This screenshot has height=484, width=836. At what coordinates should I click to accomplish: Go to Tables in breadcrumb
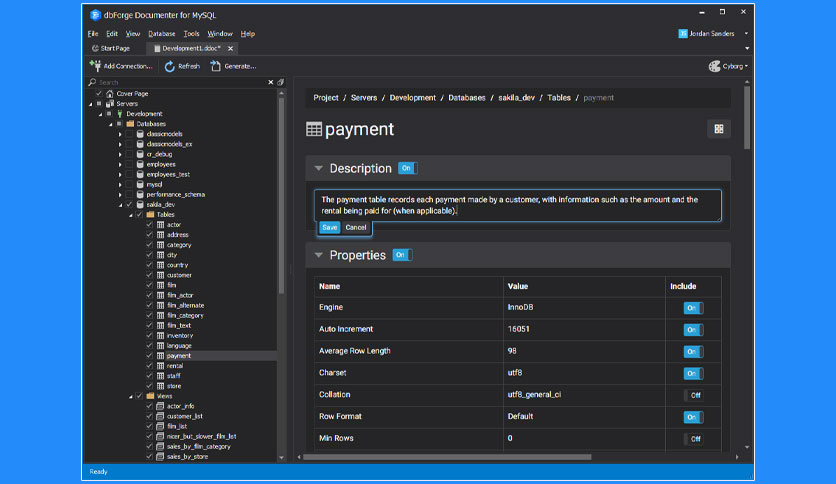[559, 98]
